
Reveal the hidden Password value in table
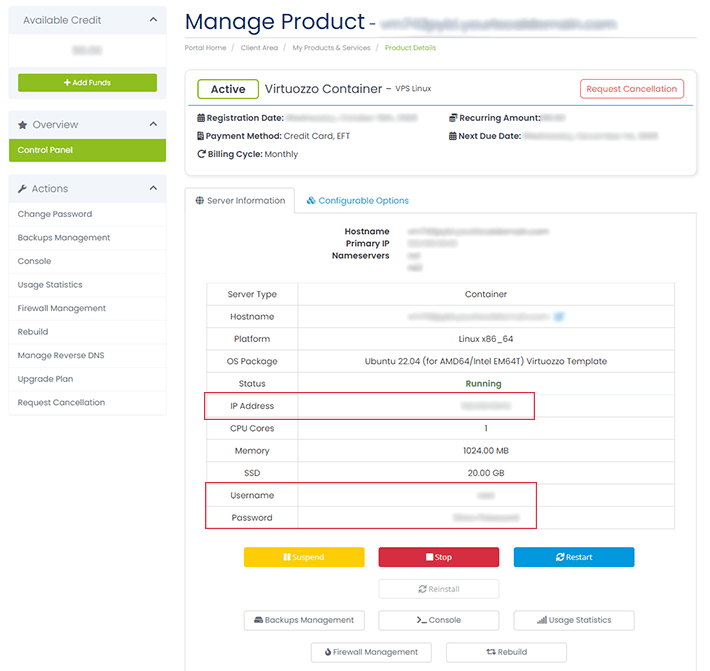(x=486, y=518)
